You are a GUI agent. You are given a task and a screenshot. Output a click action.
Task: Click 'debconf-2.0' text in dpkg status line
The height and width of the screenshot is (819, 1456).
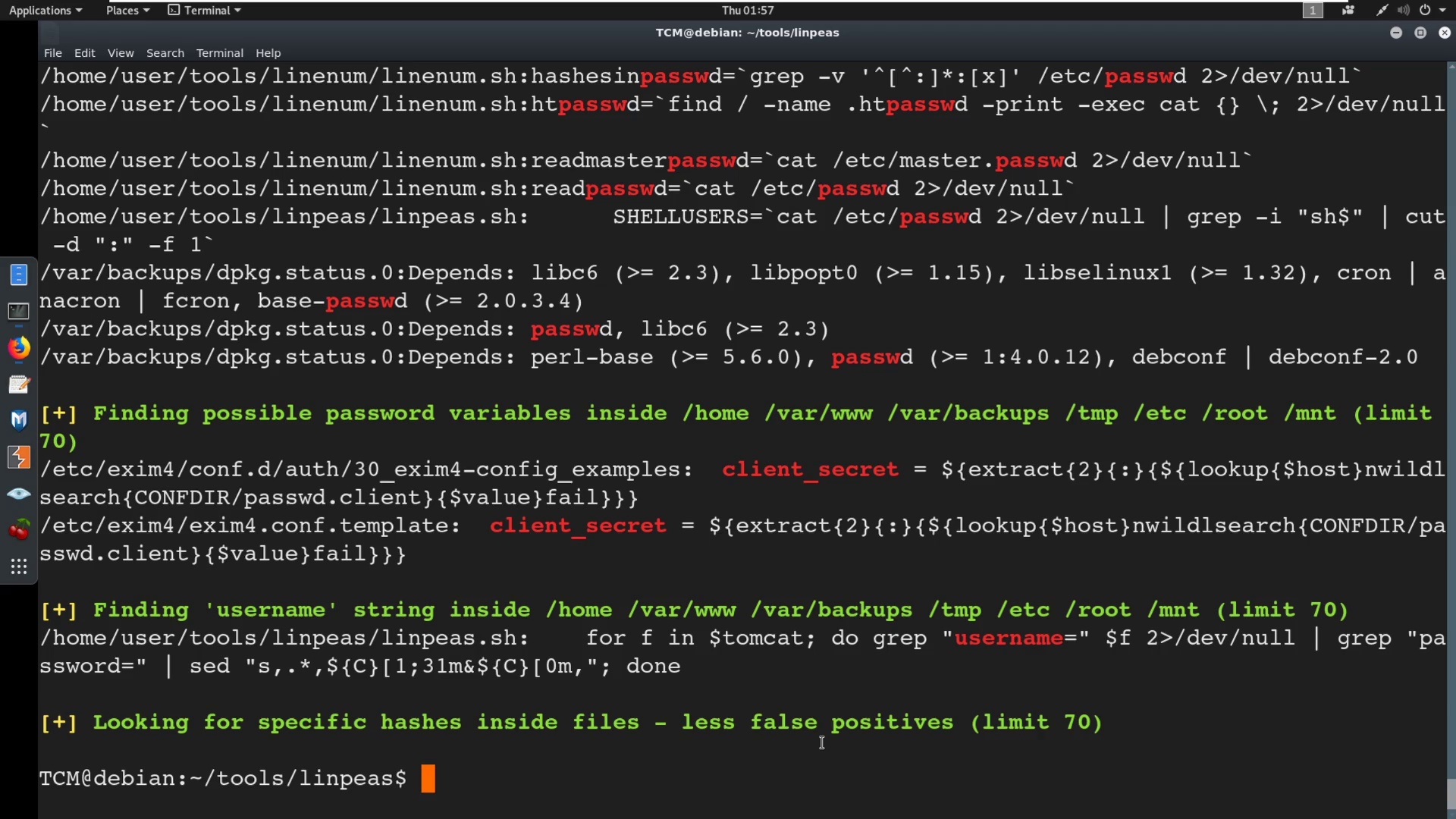[1343, 357]
